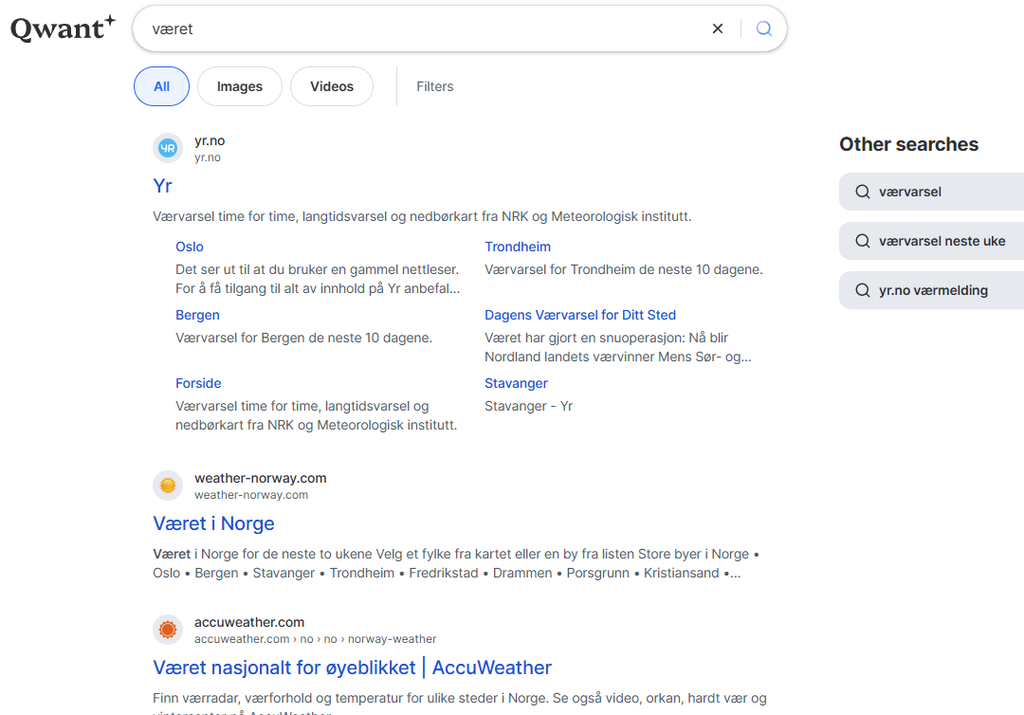
Task: Search suggestion 'værvarsel neste uke'
Action: [x=931, y=241]
